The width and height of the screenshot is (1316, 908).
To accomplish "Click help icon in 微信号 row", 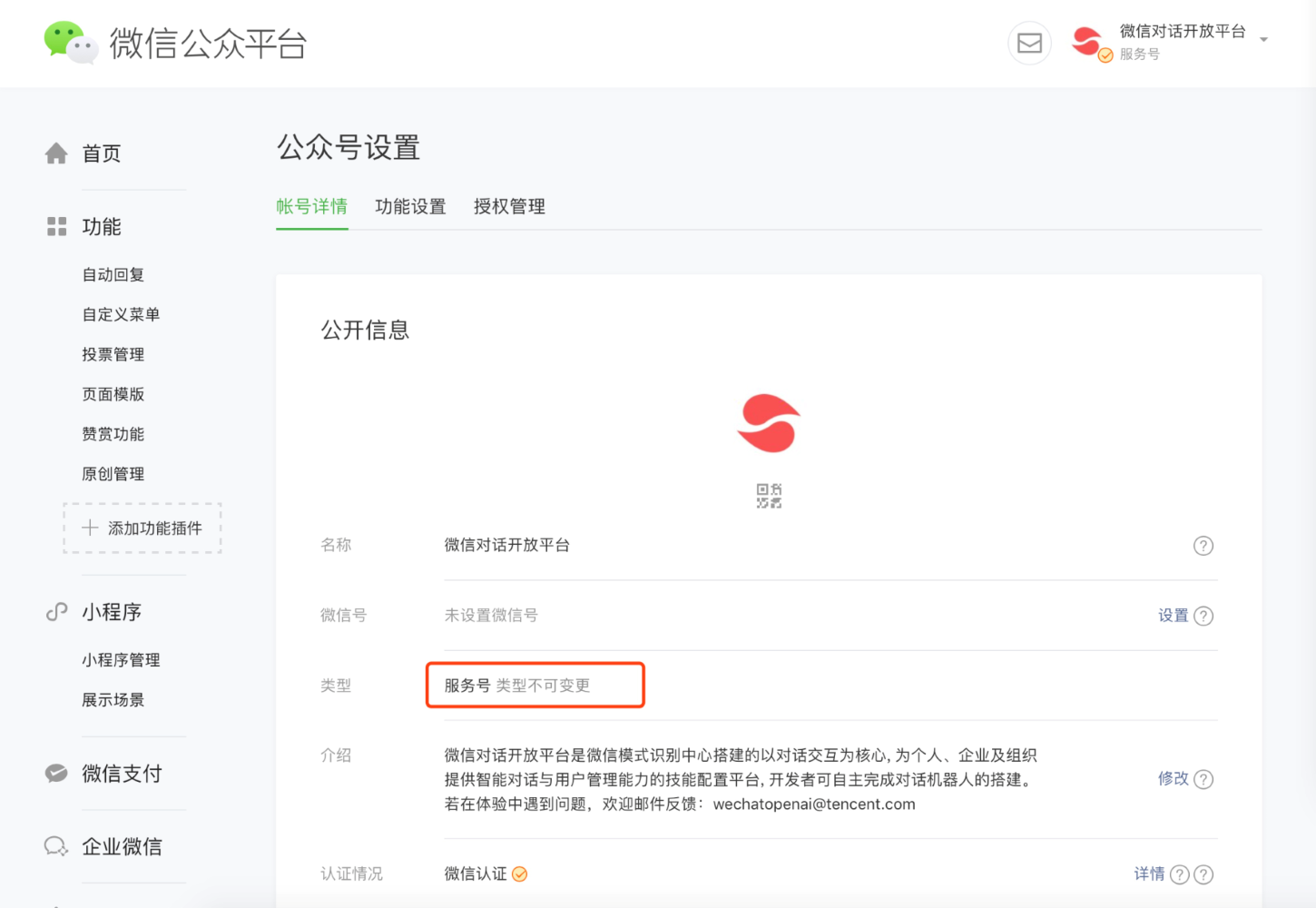I will pyautogui.click(x=1203, y=616).
